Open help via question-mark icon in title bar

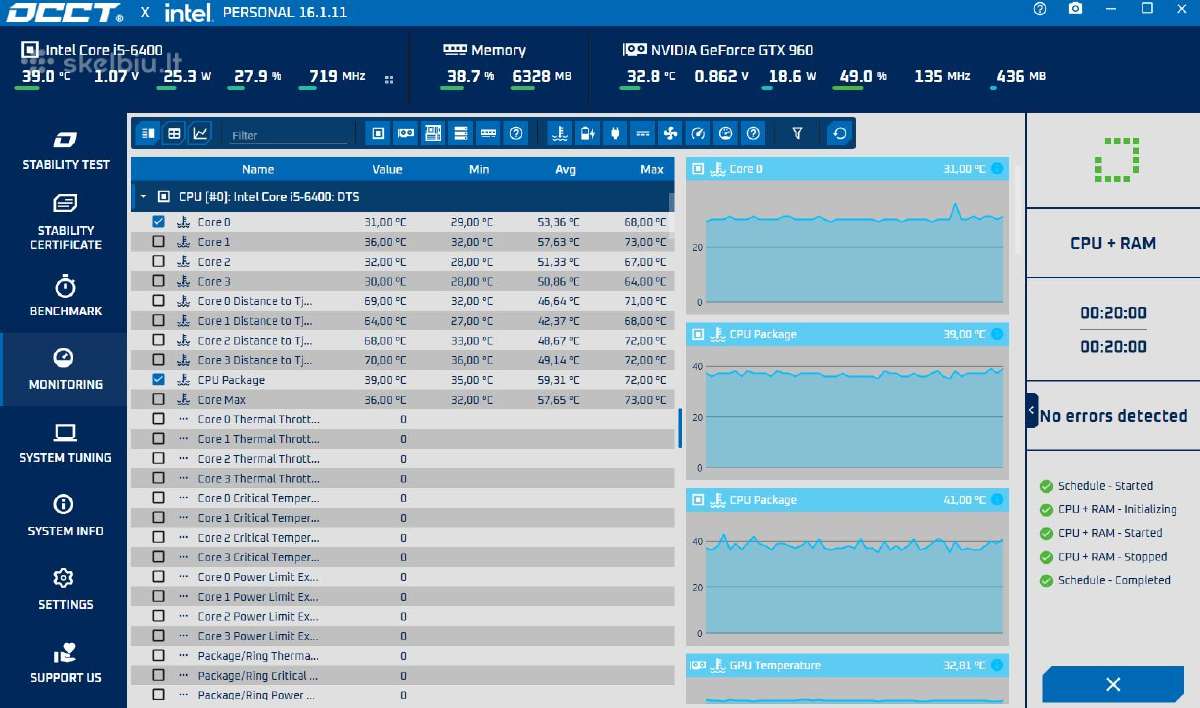[x=1040, y=9]
